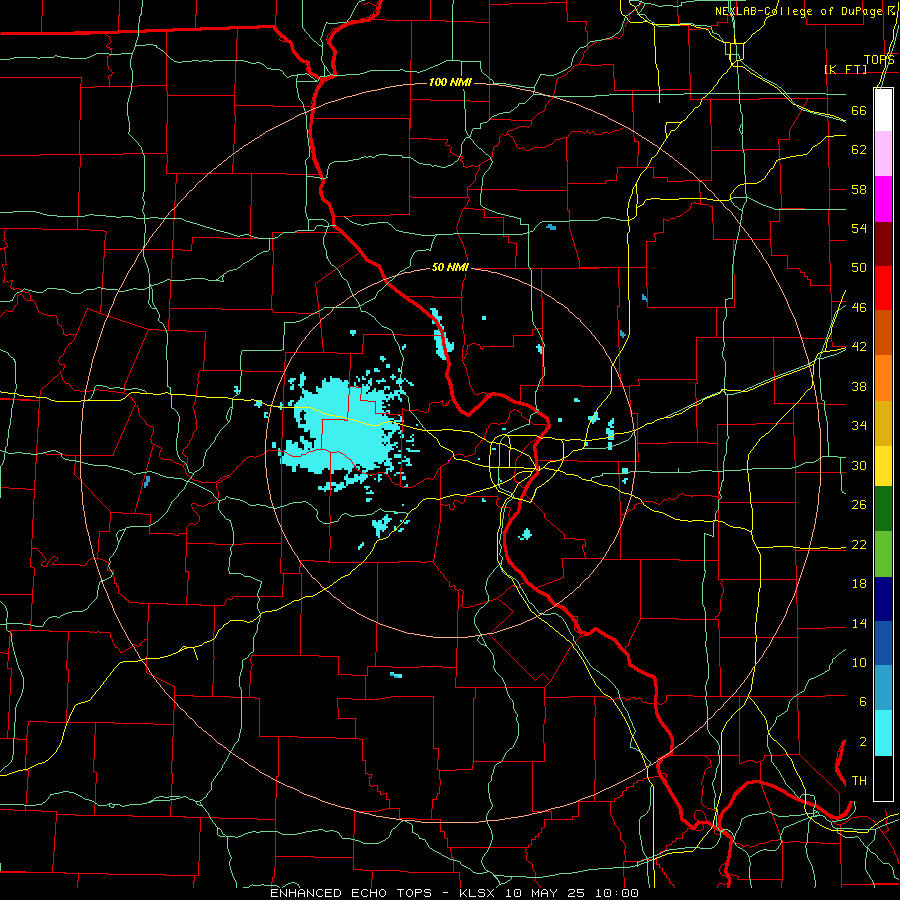Click the 66 legend value
The height and width of the screenshot is (900, 900).
[859, 110]
